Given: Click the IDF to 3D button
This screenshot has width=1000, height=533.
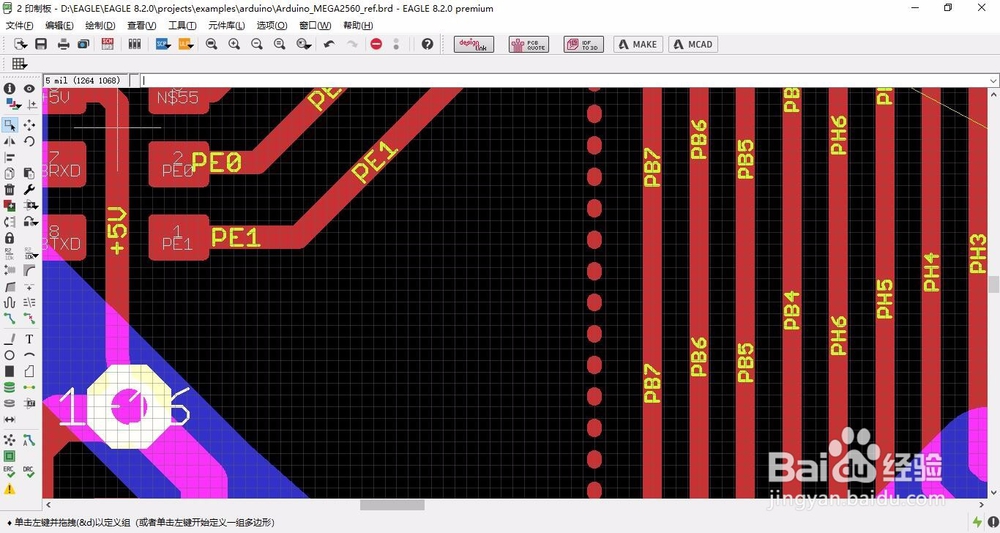Looking at the screenshot, I should coord(584,44).
